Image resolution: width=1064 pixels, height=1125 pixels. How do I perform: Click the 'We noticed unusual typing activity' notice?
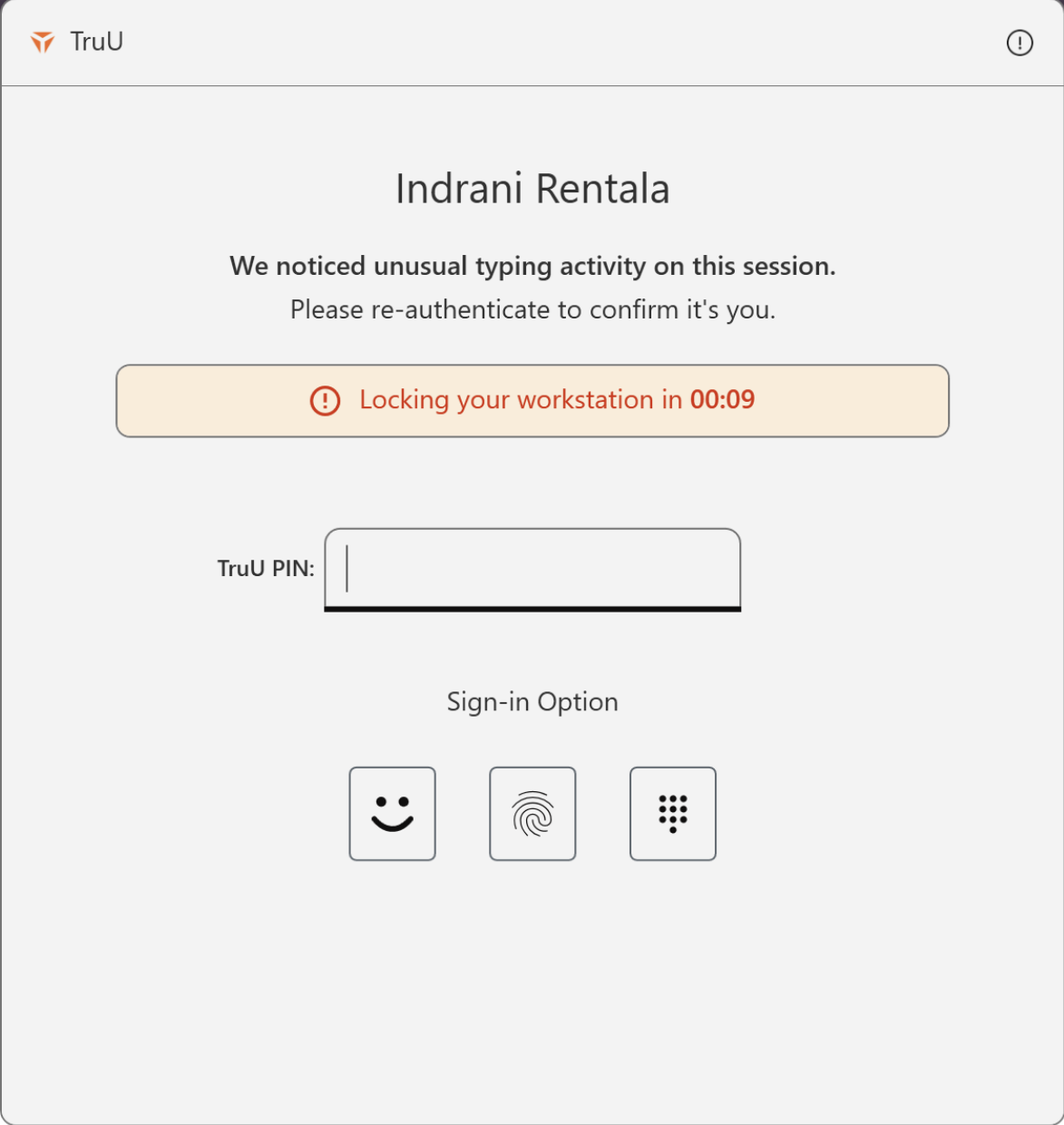(x=532, y=266)
